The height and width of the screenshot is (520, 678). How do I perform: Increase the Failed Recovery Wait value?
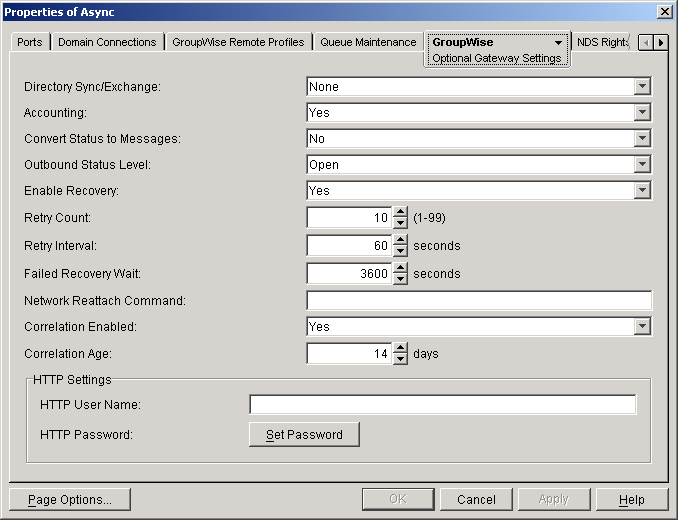pyautogui.click(x=400, y=268)
